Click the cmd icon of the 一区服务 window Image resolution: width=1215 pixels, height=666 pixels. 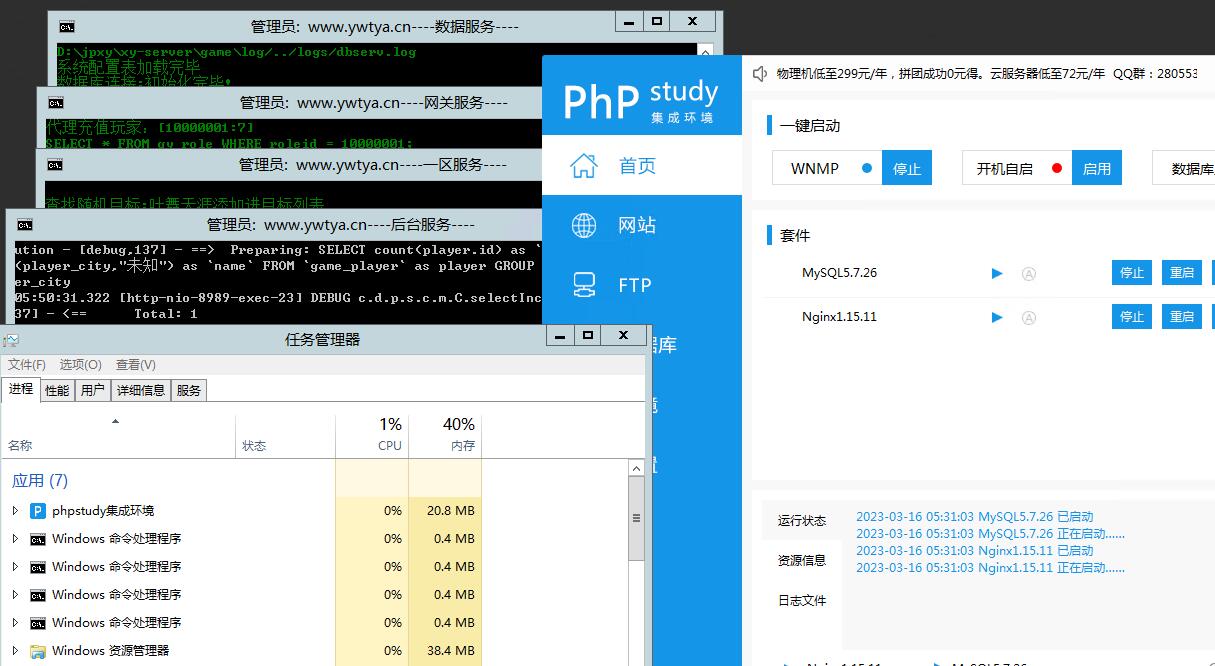56,164
